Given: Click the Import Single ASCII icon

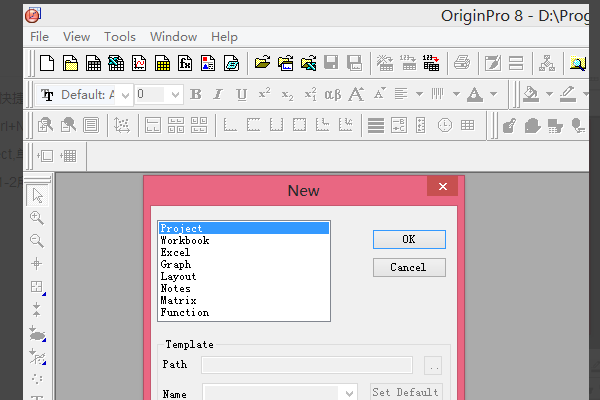Looking at the screenshot, I should [408, 63].
